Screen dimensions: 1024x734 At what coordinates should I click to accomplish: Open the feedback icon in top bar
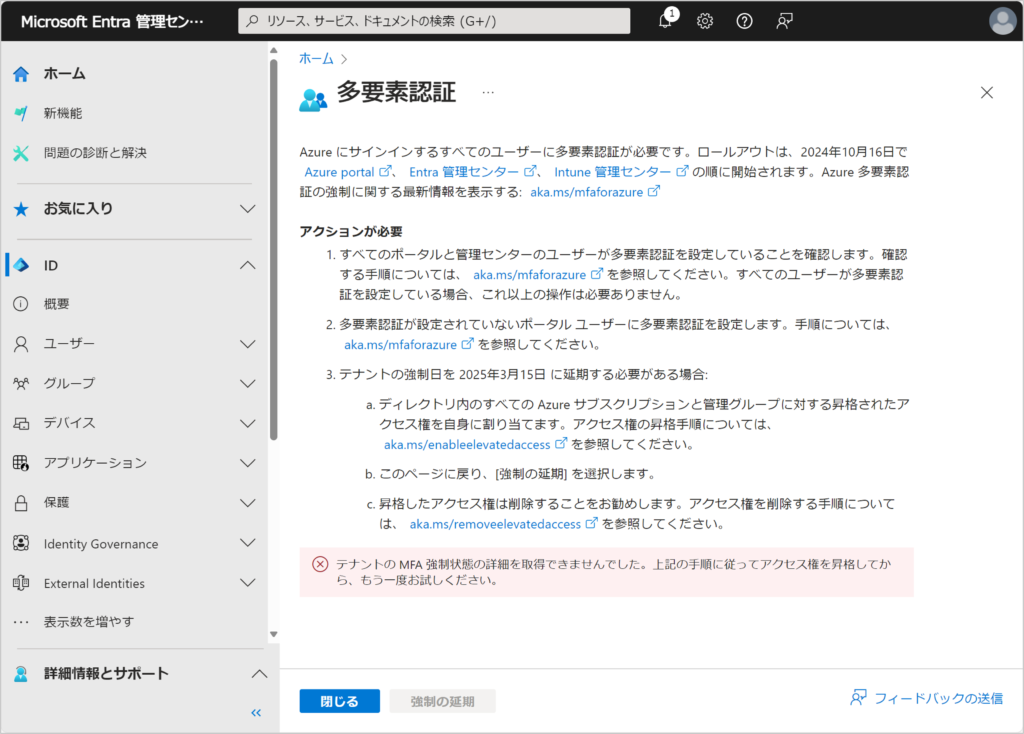pyautogui.click(x=784, y=21)
